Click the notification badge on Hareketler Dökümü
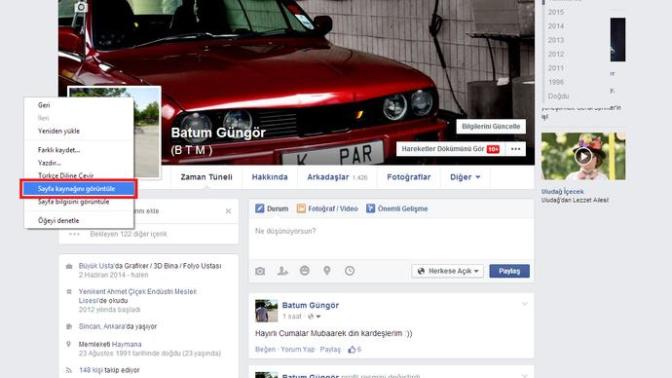Image resolution: width=672 pixels, height=378 pixels. tap(493, 149)
